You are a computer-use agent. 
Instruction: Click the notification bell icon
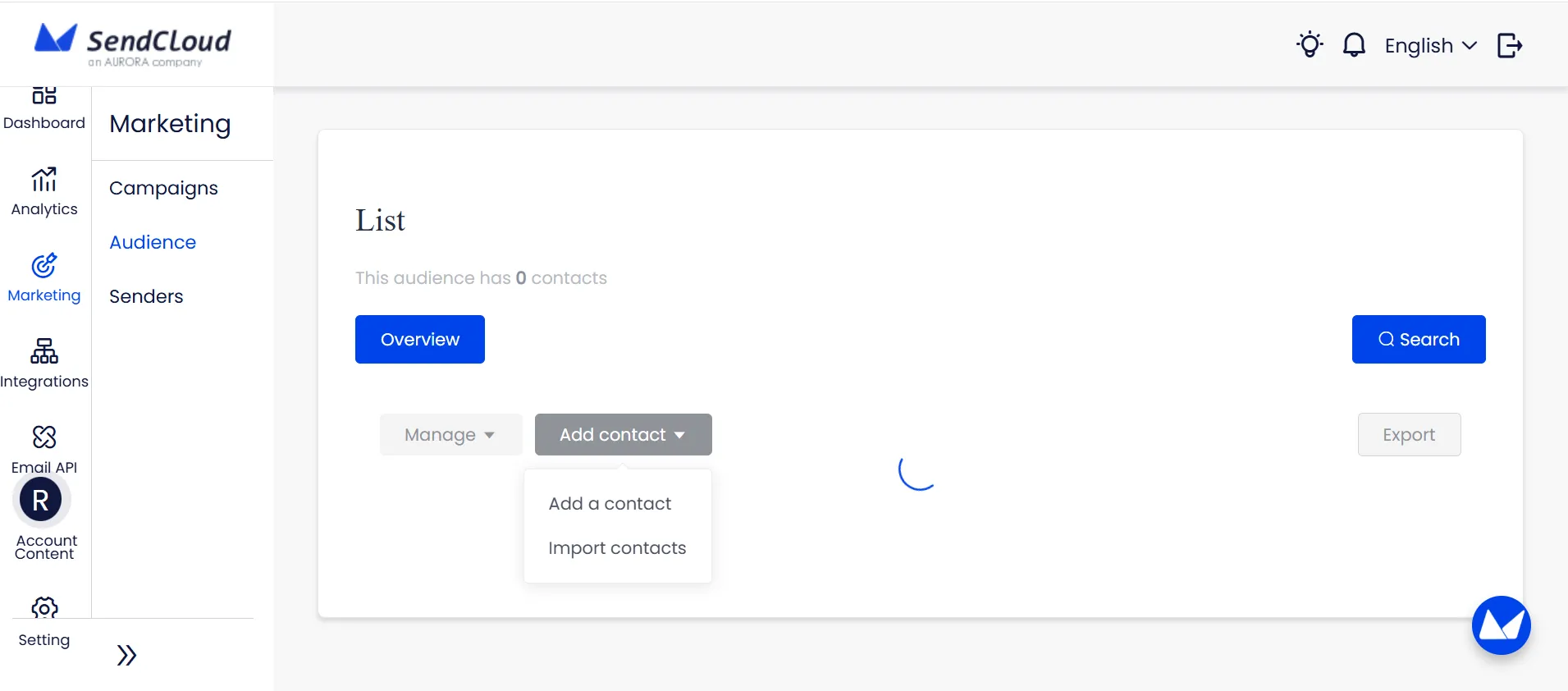(x=1354, y=45)
